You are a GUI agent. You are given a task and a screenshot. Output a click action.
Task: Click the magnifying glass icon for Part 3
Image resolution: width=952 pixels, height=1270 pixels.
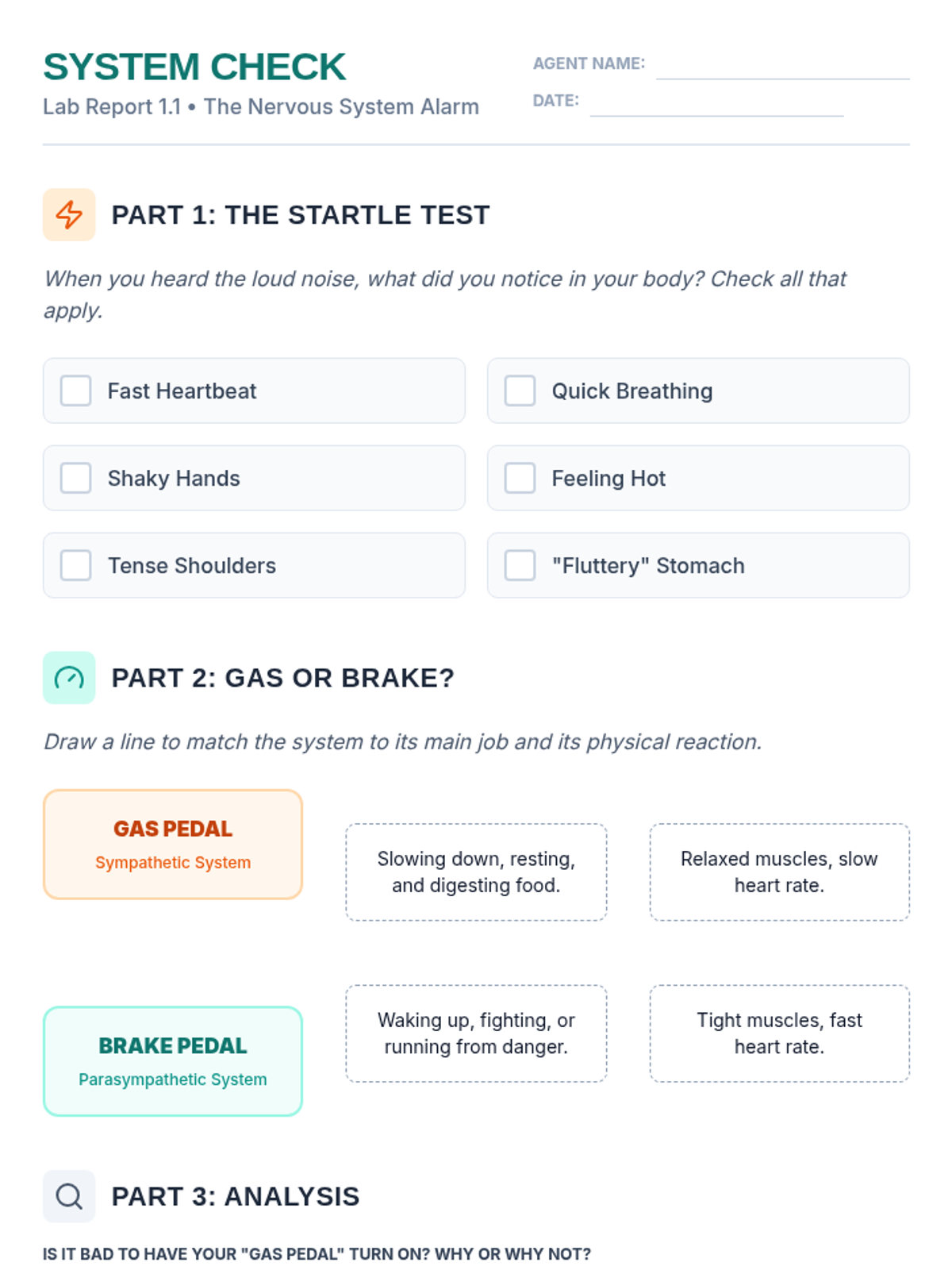click(x=69, y=1196)
